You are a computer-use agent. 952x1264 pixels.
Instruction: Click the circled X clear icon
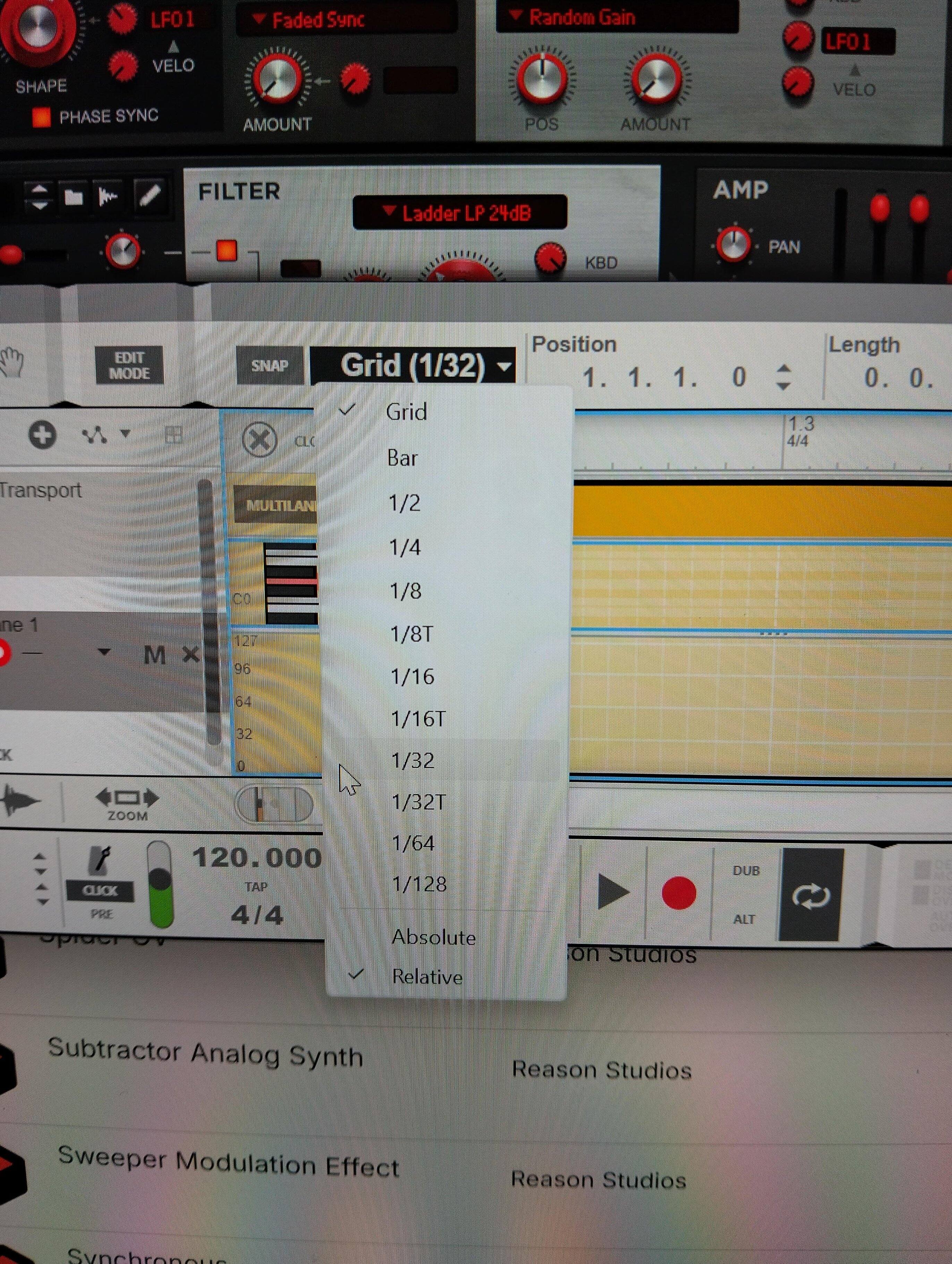tap(260, 440)
